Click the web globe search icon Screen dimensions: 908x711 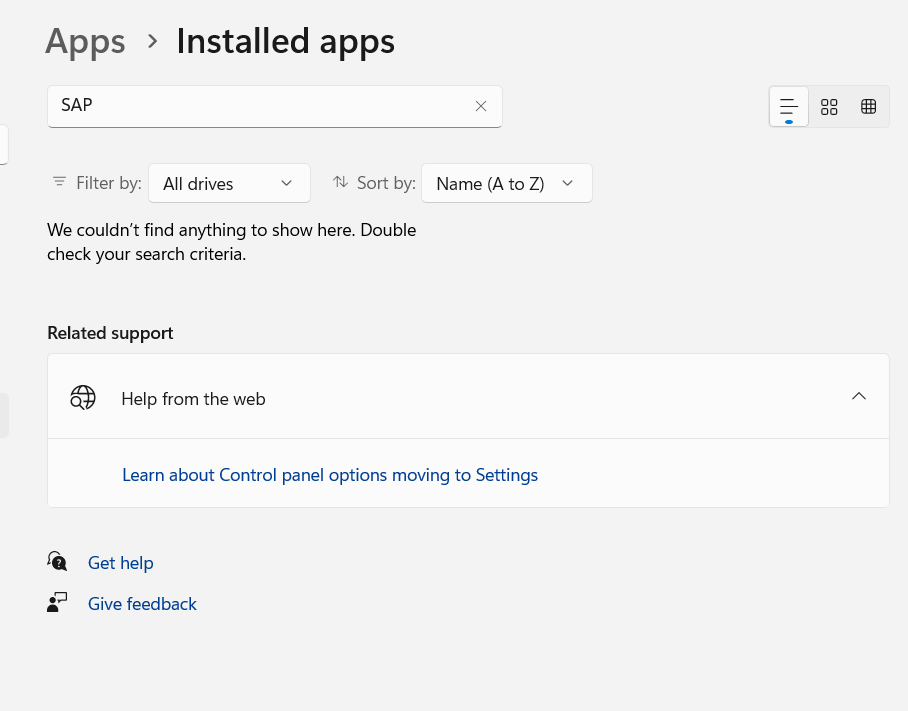[83, 398]
